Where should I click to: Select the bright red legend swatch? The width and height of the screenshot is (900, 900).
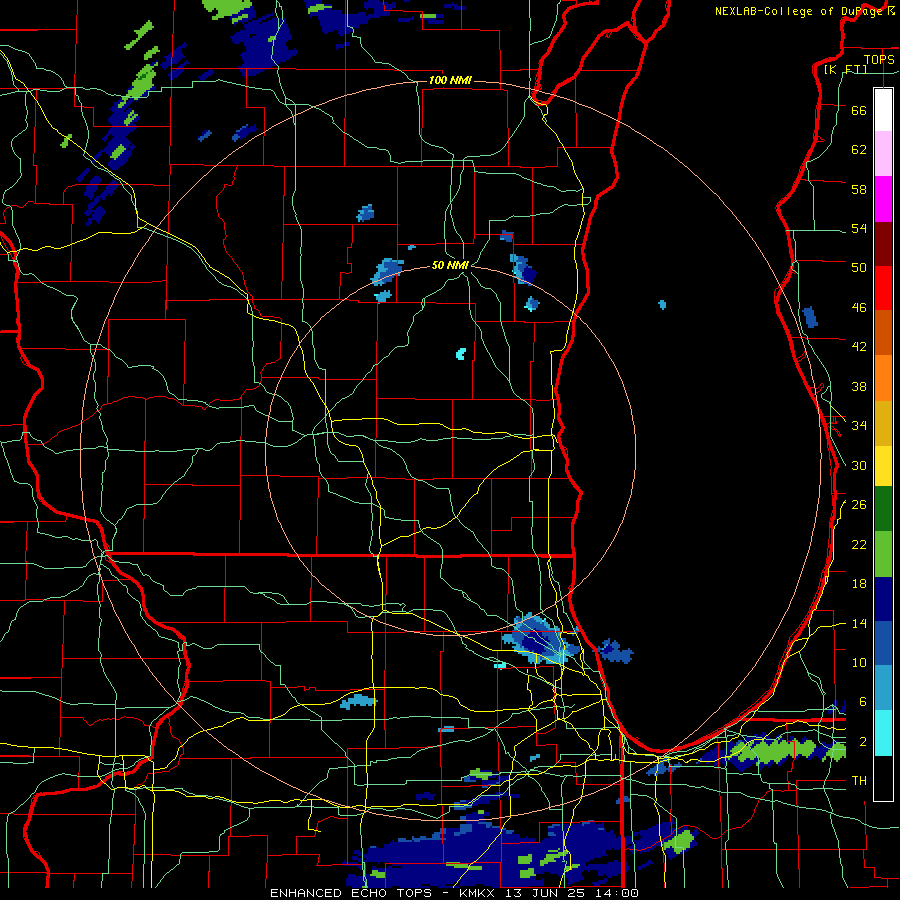click(x=883, y=288)
